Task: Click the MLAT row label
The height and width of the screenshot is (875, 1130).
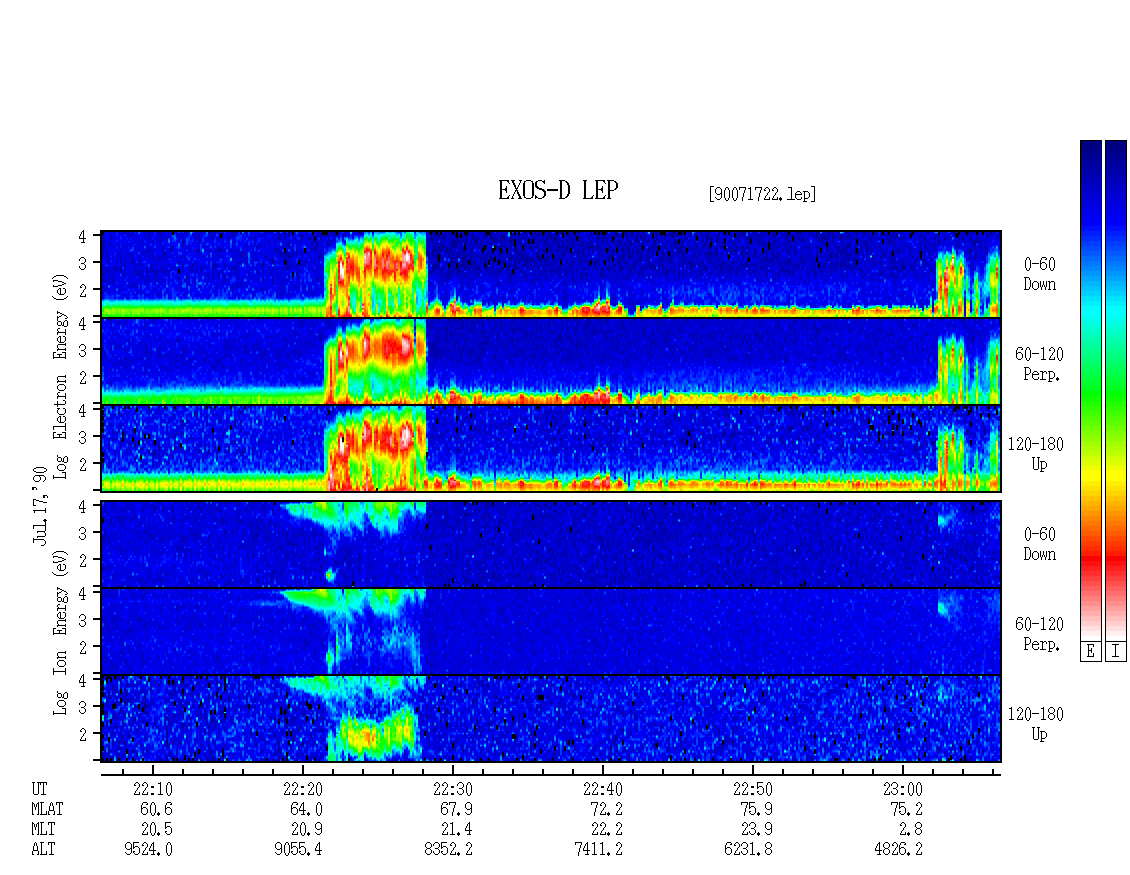Action: pos(47,809)
